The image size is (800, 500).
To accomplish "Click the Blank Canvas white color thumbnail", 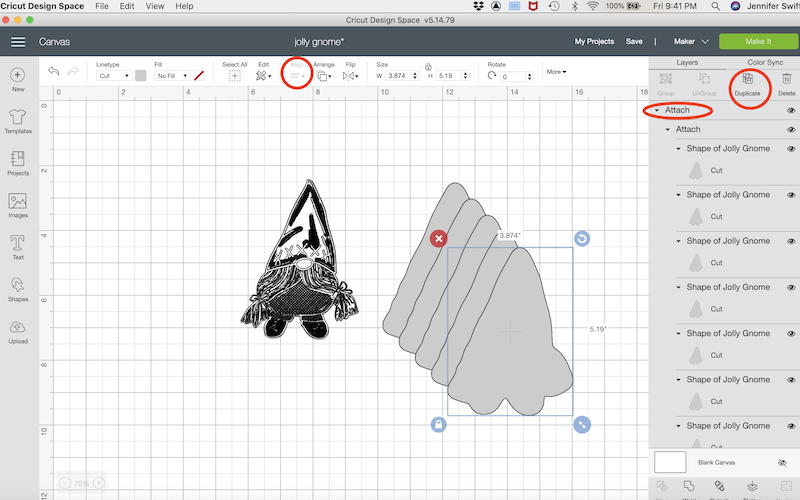I will click(x=670, y=462).
